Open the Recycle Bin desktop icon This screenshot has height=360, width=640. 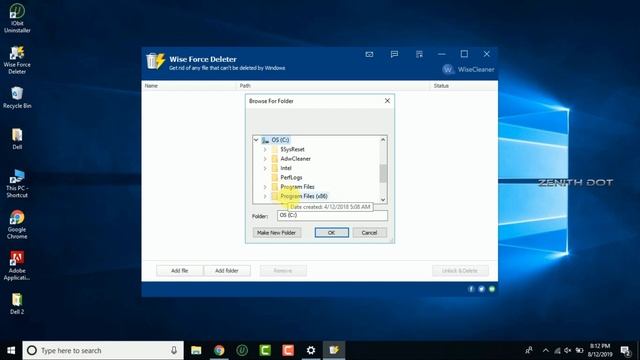tap(17, 97)
